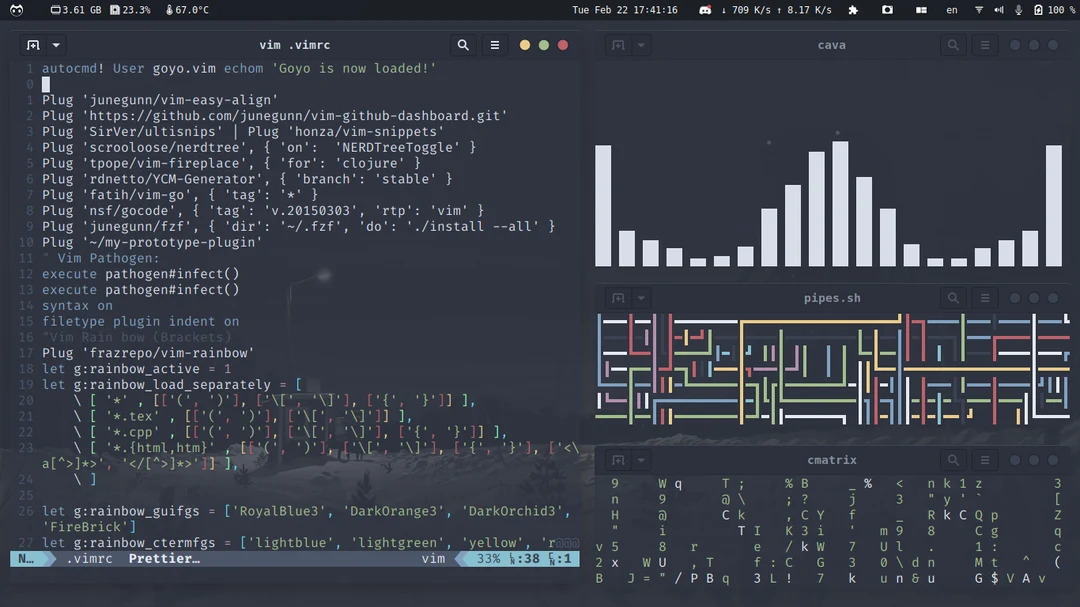
Task: Click the .vimrc filename in the statusline
Action: tap(89, 559)
